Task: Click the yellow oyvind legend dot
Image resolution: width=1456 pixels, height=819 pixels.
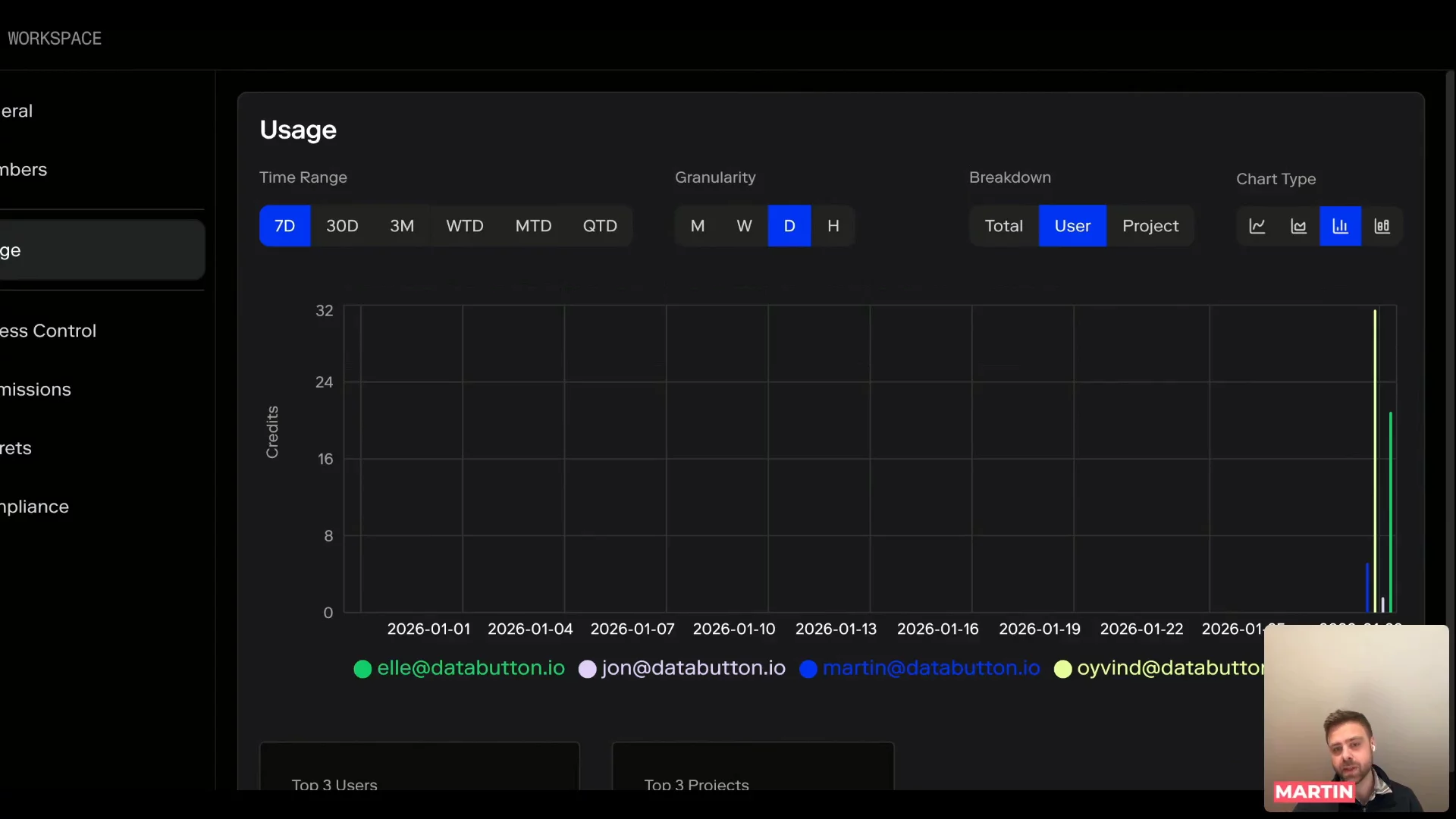Action: click(x=1062, y=669)
